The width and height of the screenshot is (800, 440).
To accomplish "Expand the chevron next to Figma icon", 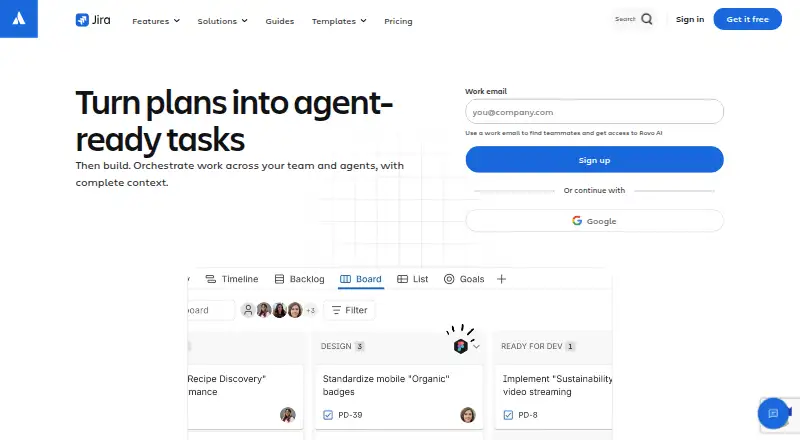I will tap(477, 347).
